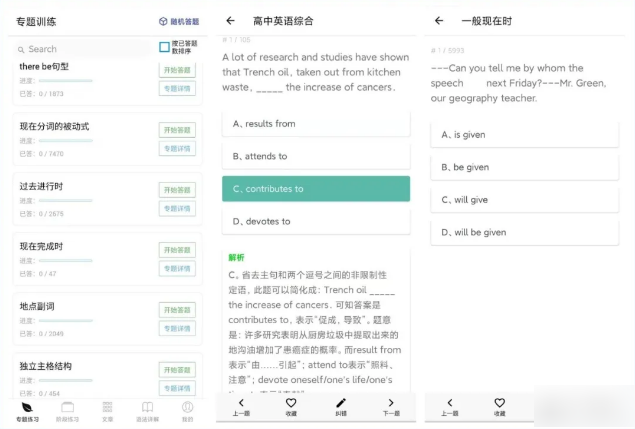Go back from 一般现在时 screen

click(x=439, y=21)
